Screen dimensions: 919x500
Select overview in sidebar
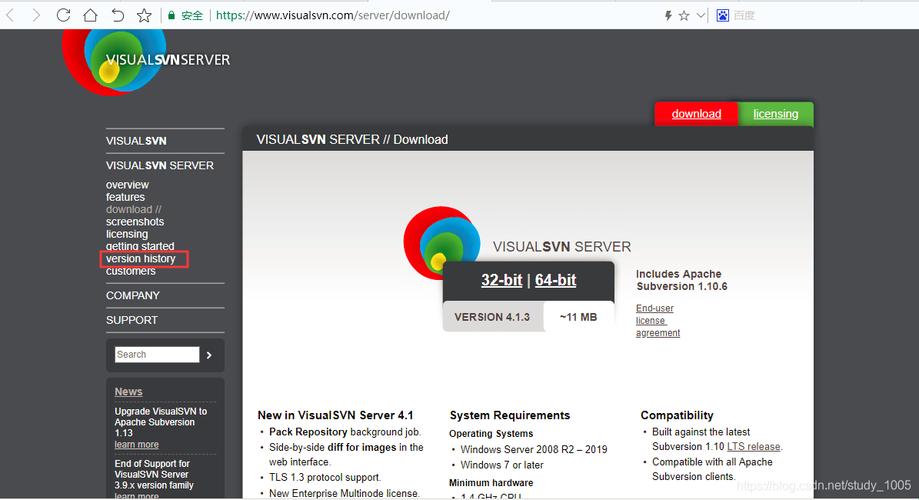(127, 185)
